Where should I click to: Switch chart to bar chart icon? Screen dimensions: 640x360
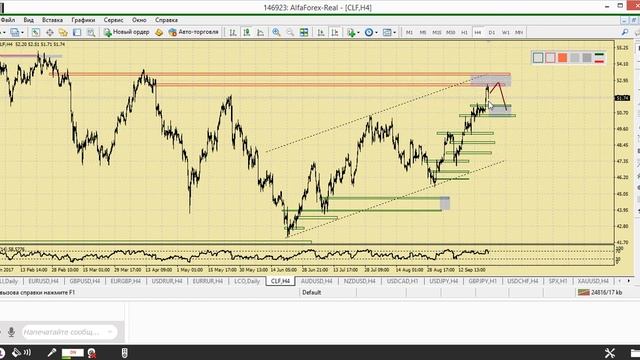pyautogui.click(x=233, y=32)
